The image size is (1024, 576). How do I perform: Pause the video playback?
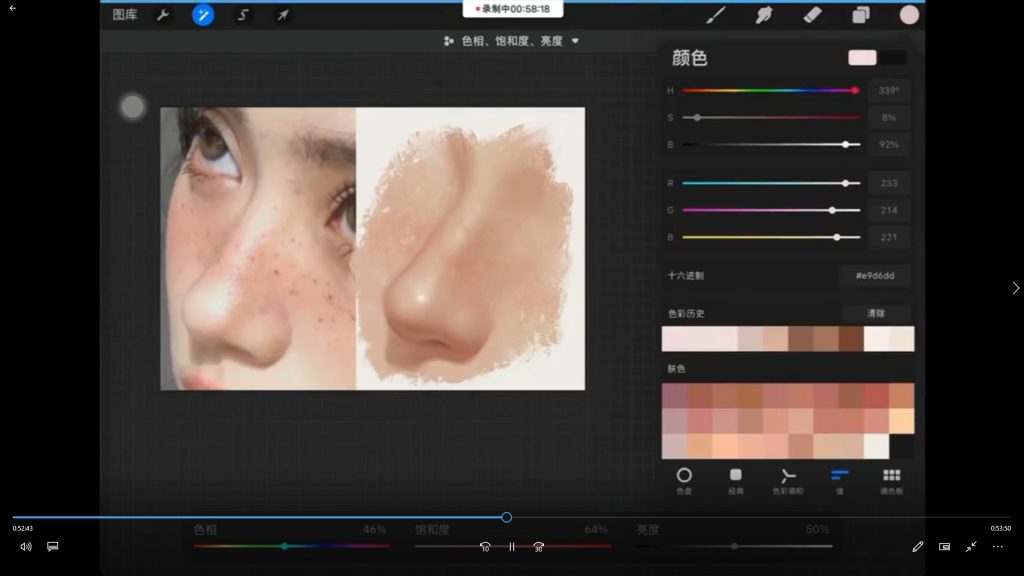click(511, 547)
